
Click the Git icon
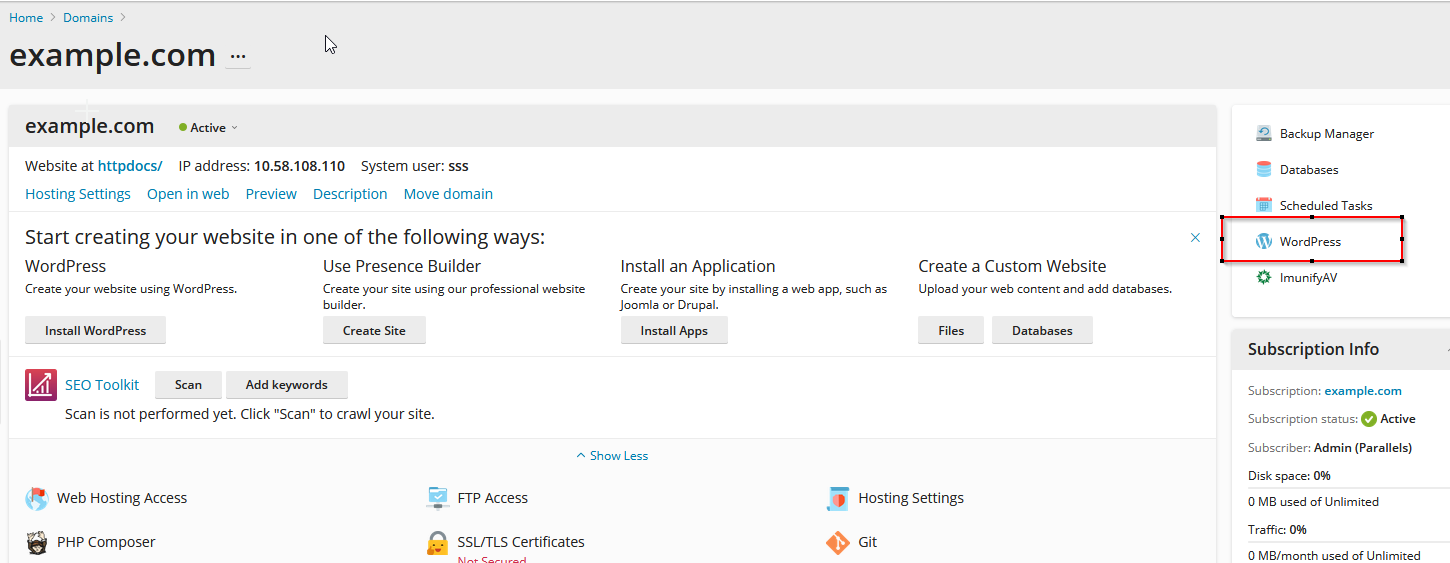[x=837, y=542]
